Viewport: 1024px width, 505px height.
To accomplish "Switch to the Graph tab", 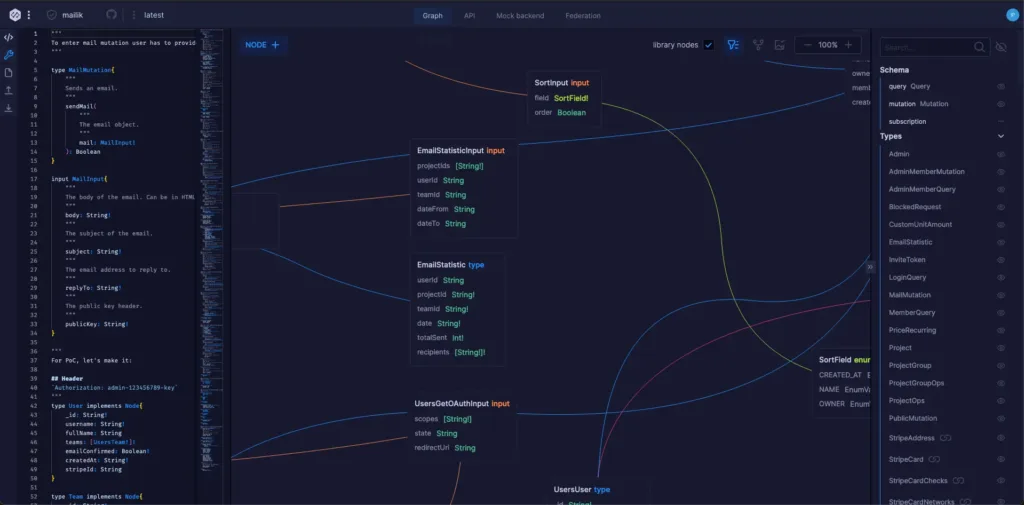I will pyautogui.click(x=432, y=16).
